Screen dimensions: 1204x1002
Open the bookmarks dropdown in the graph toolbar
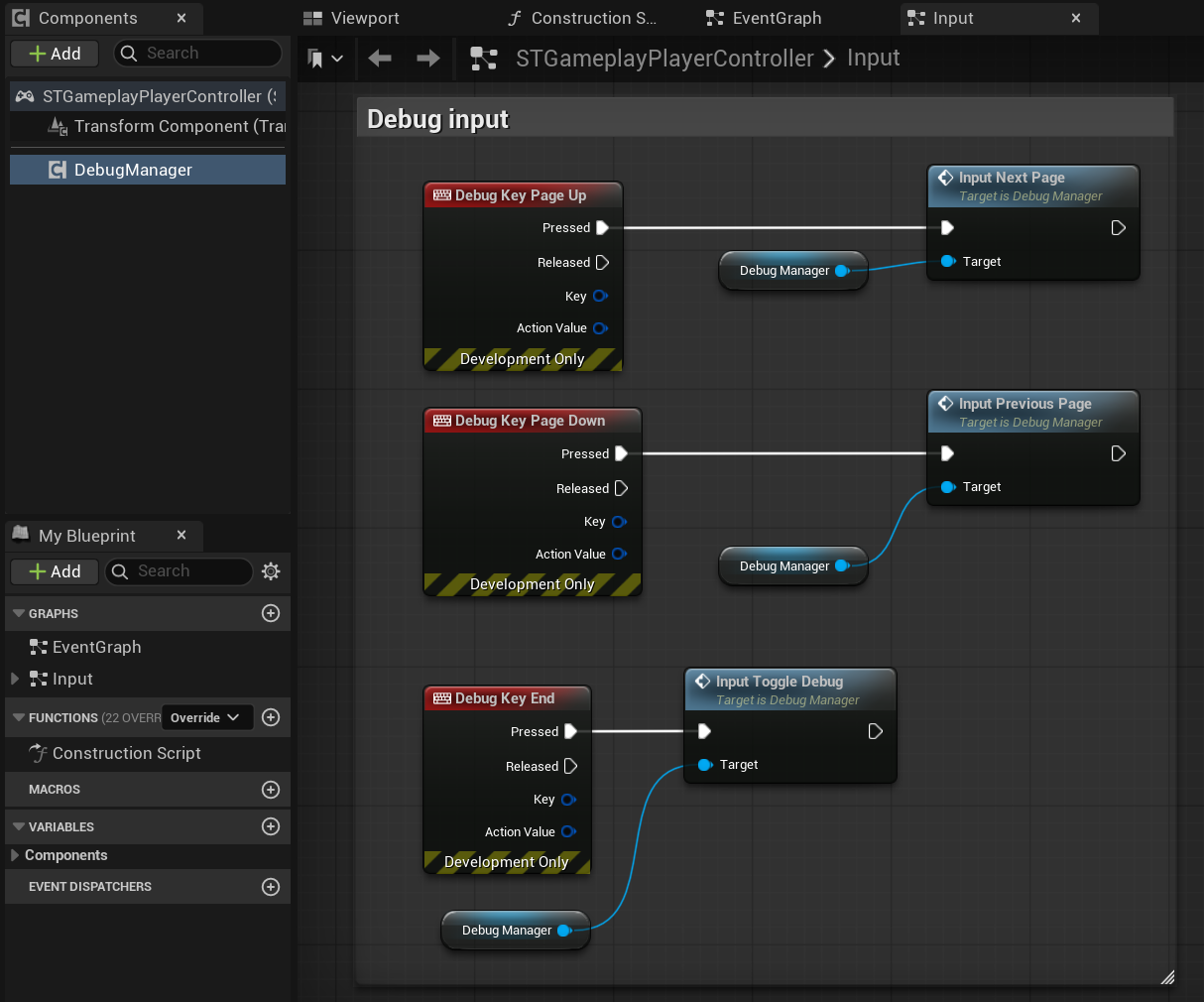click(324, 59)
